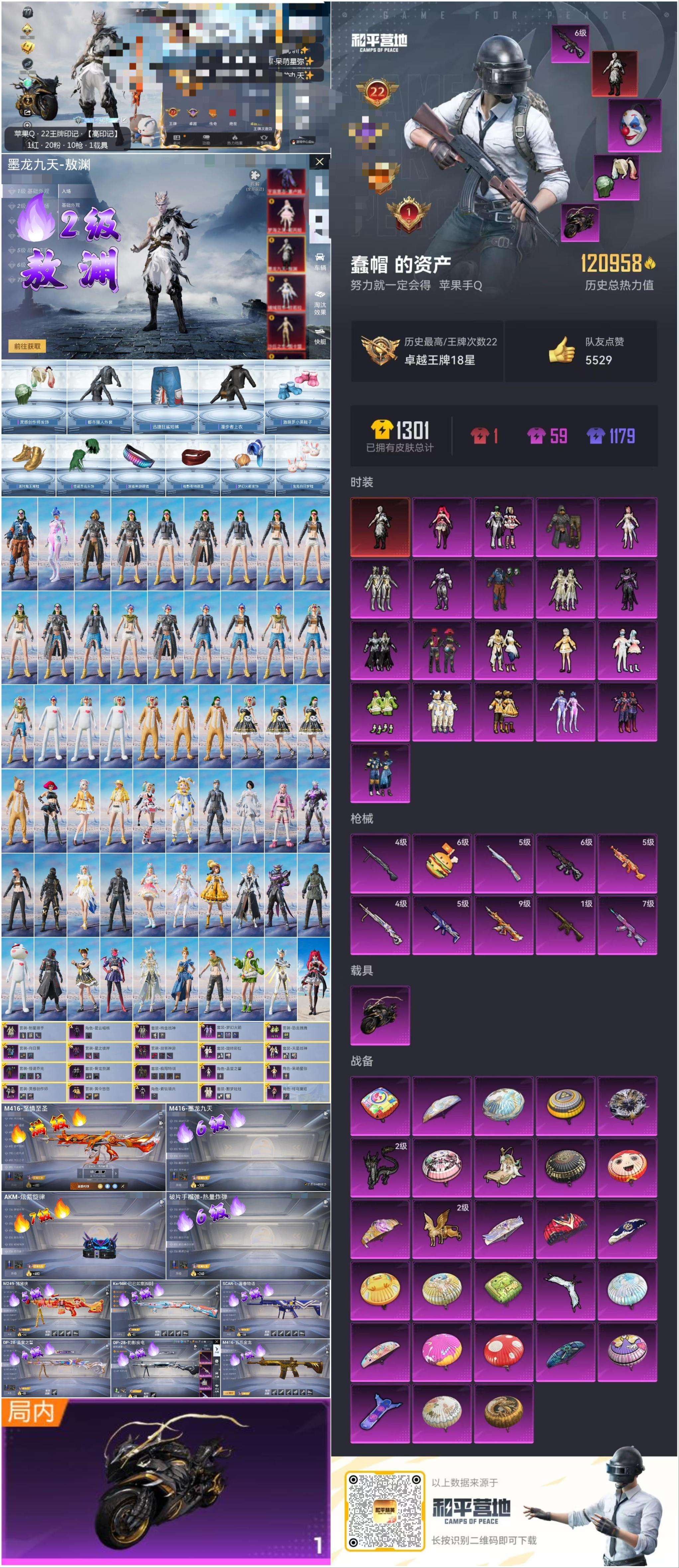Select the blue hoverboard under 战备
The height and width of the screenshot is (1568, 679).
[380, 1413]
